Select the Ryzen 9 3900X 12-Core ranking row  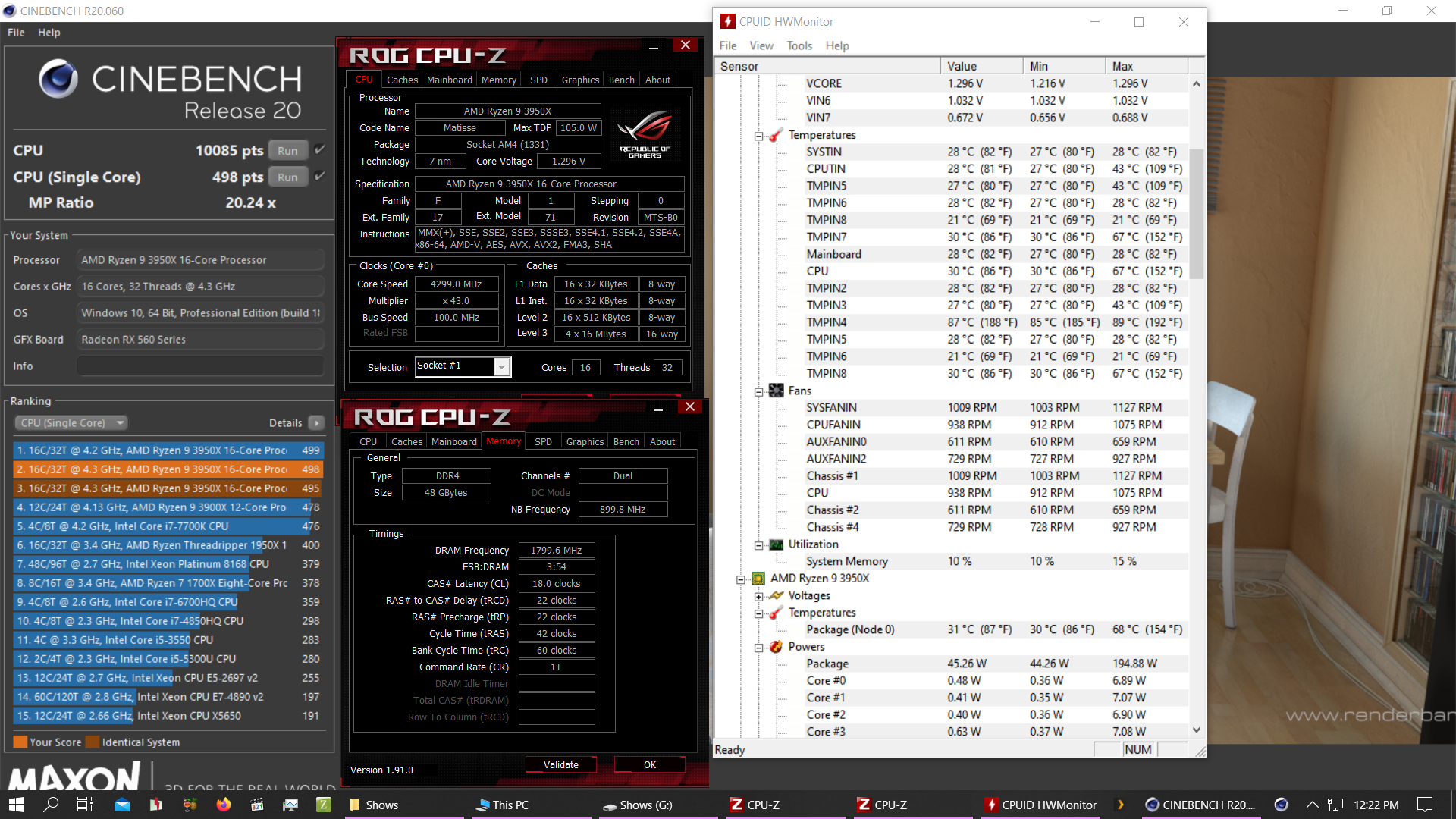point(168,507)
